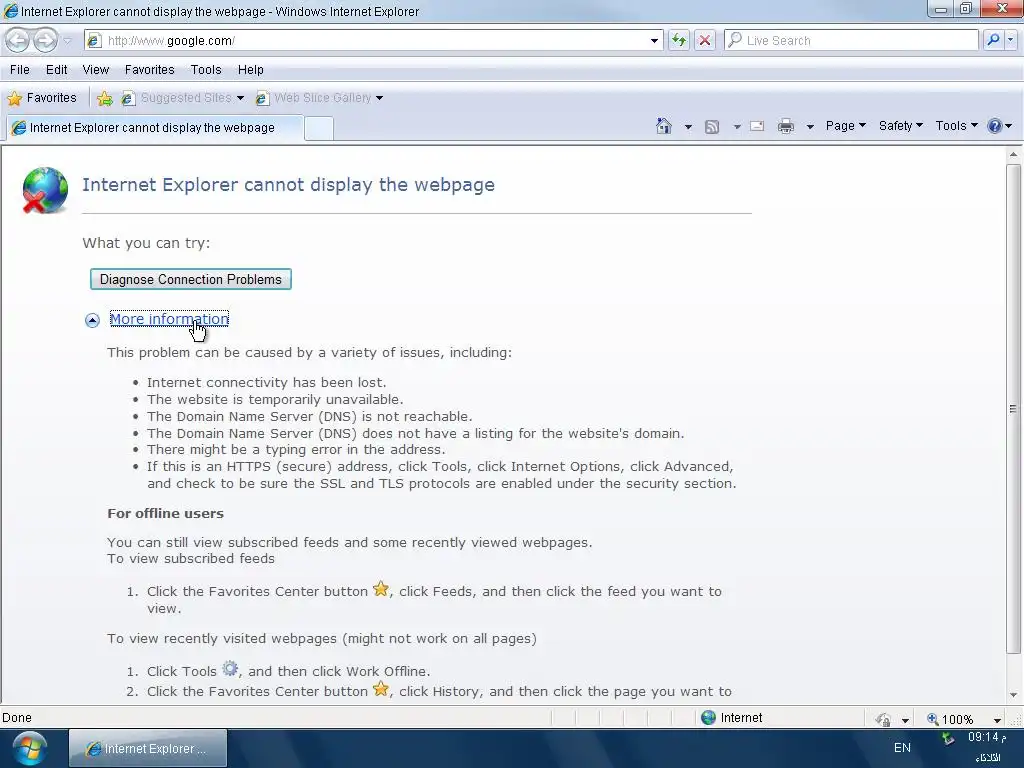Select the 'Internet Explorer cannot display' tab

tap(154, 128)
